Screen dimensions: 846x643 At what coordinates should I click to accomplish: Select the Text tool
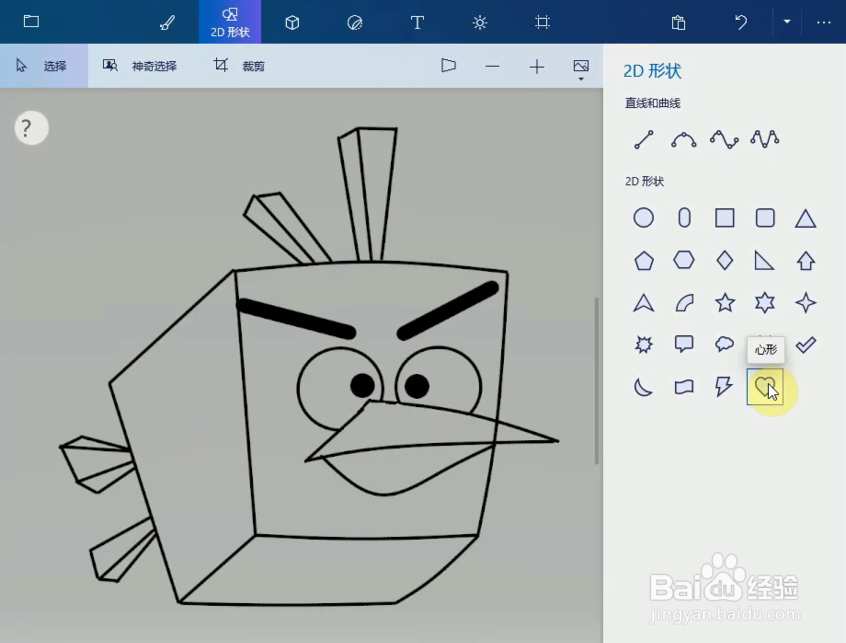point(417,22)
